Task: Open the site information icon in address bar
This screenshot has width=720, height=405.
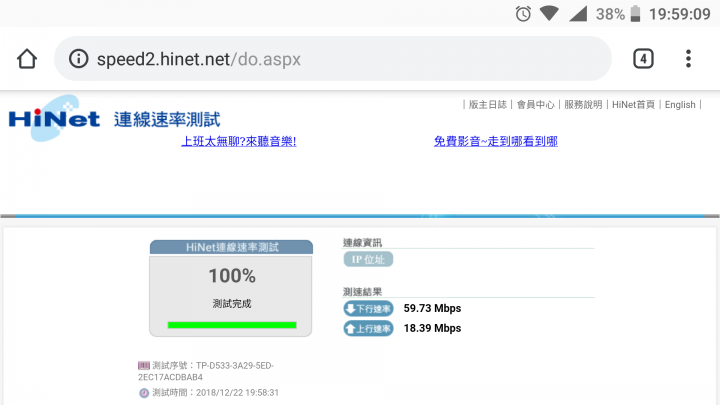Action: coord(79,59)
